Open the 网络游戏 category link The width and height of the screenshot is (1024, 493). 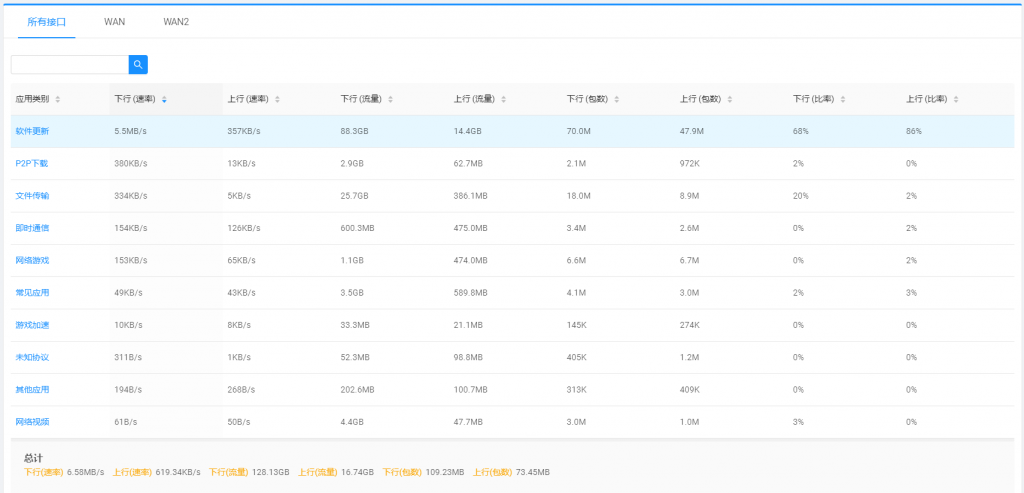(32, 260)
